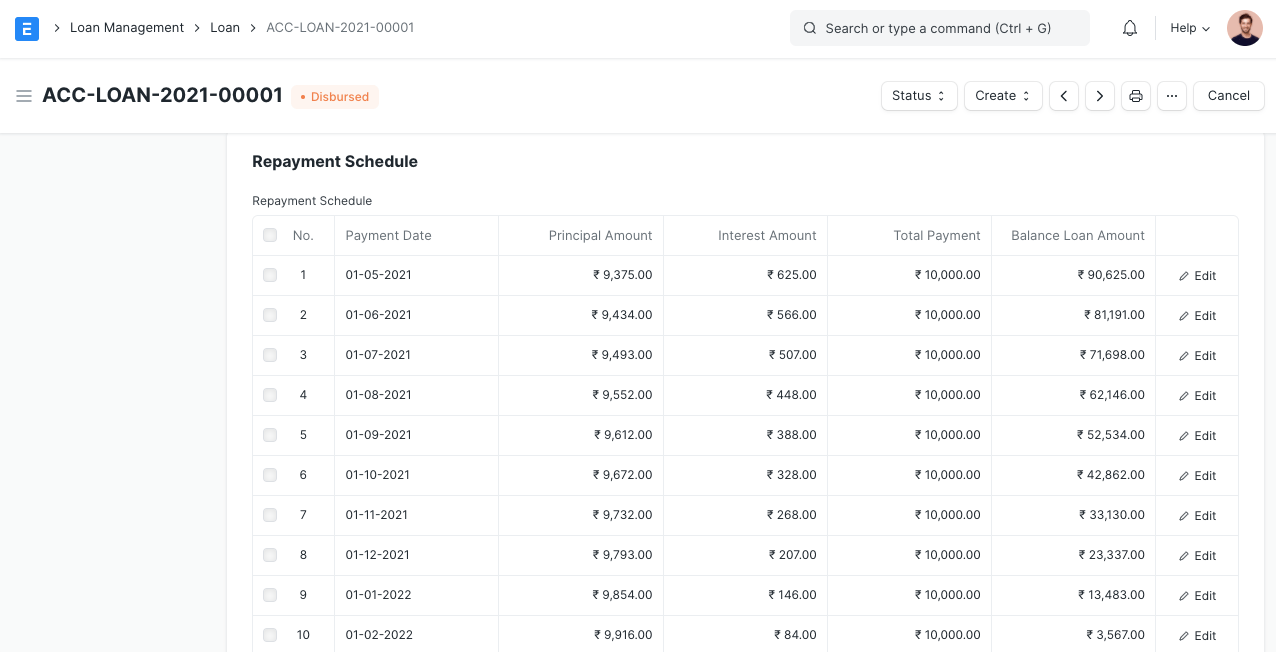This screenshot has height=652, width=1276.
Task: Go to the previous loan record
Action: tap(1063, 96)
